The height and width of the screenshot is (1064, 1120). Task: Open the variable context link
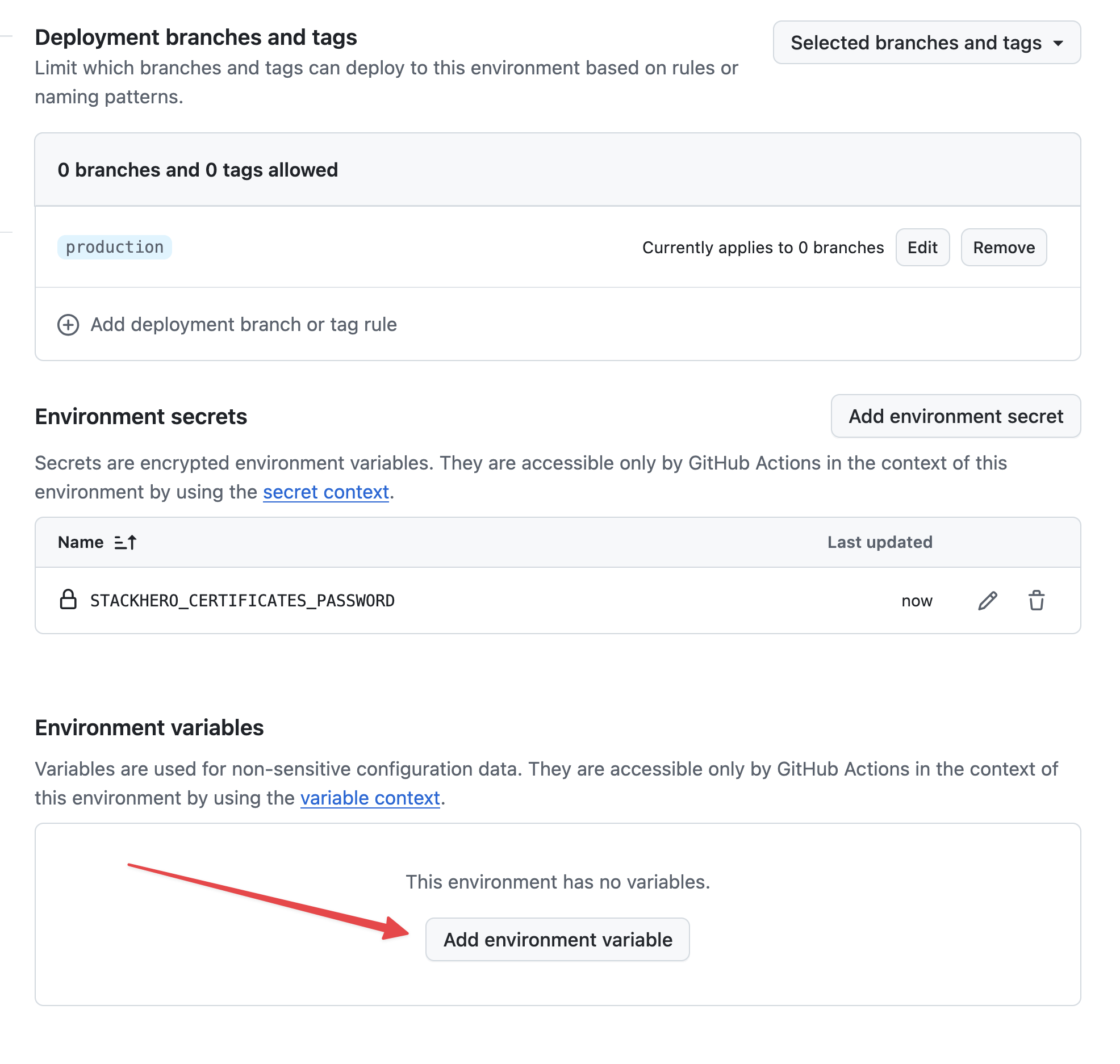370,798
